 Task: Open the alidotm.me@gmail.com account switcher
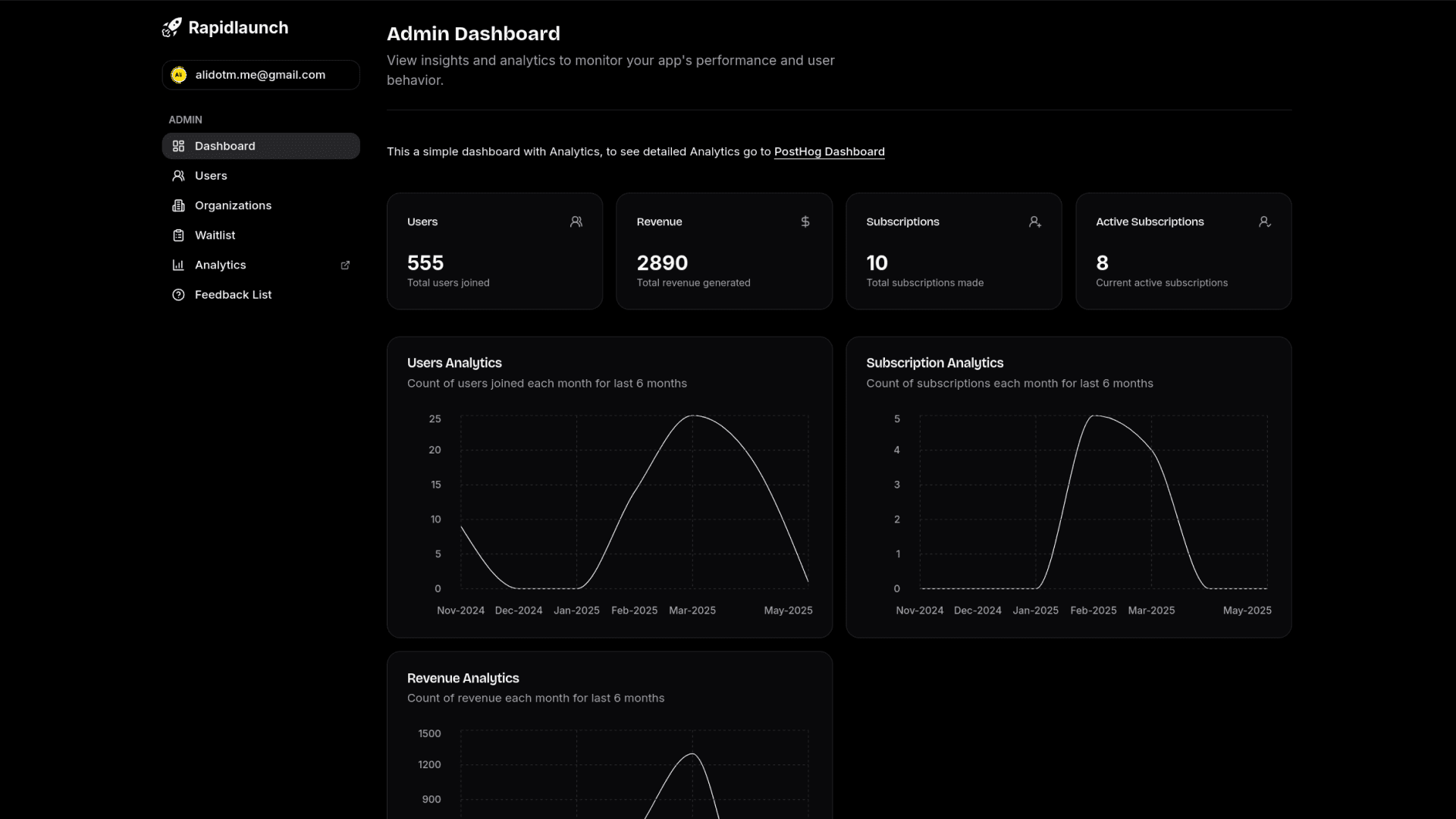[260, 75]
